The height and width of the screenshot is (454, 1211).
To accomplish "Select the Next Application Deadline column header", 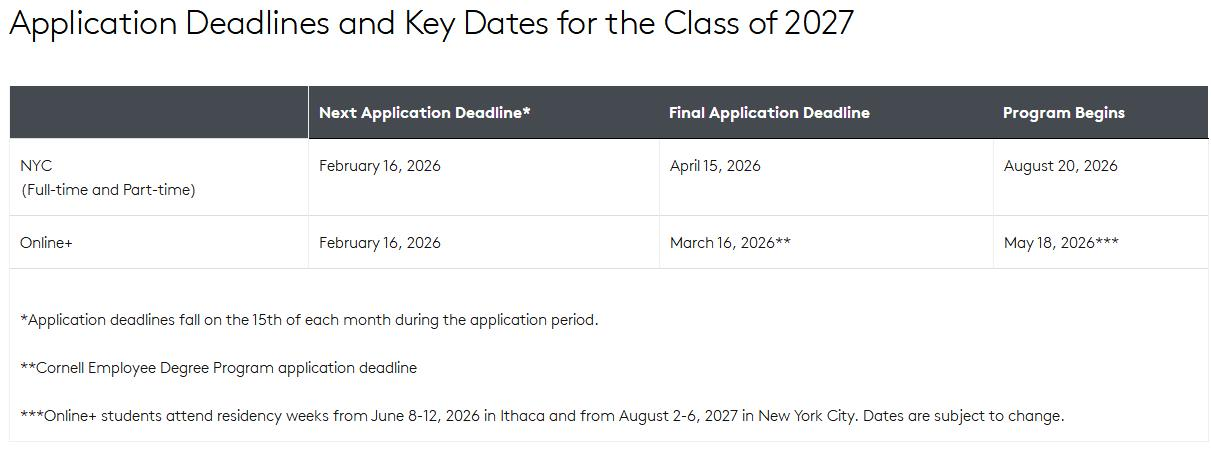I will pyautogui.click(x=424, y=113).
